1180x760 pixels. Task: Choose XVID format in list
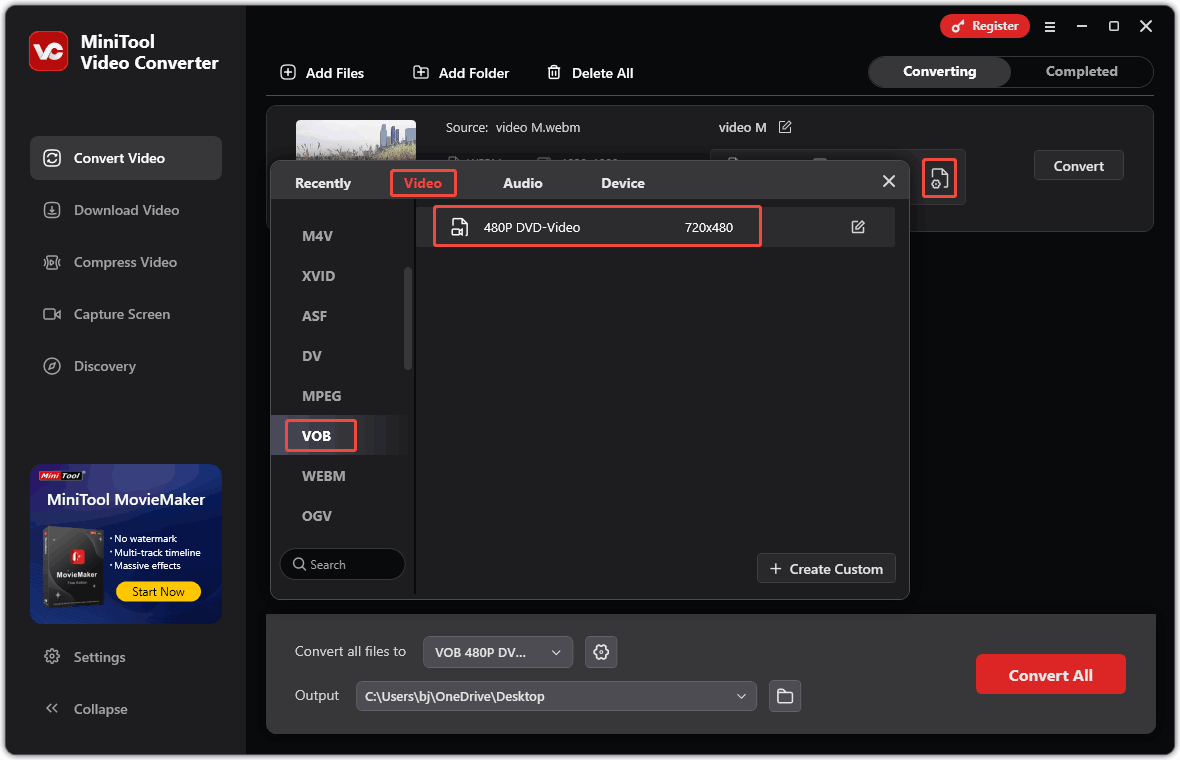click(318, 276)
